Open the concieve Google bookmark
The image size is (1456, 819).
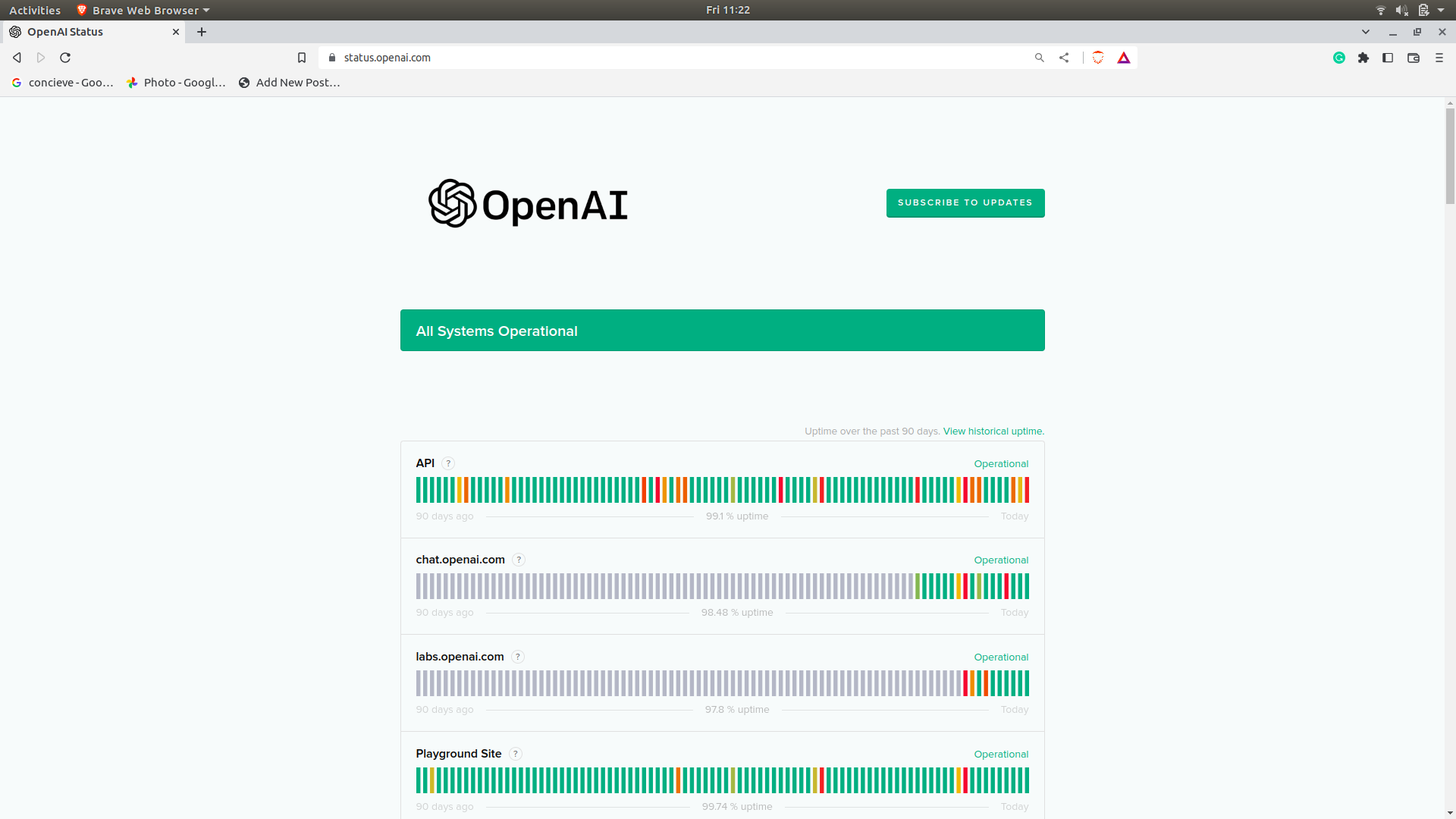click(x=63, y=83)
